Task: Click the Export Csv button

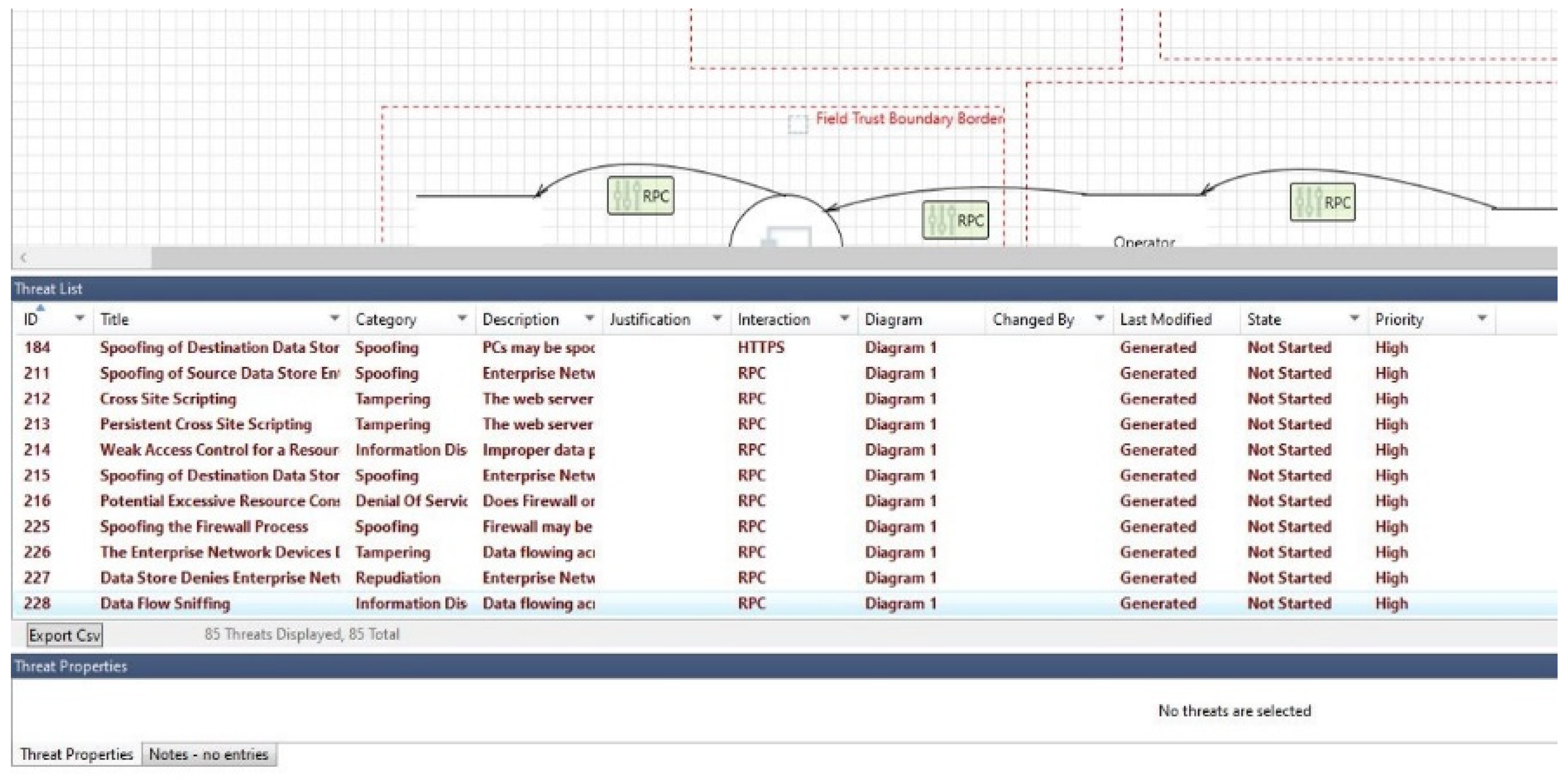Action: [x=64, y=634]
